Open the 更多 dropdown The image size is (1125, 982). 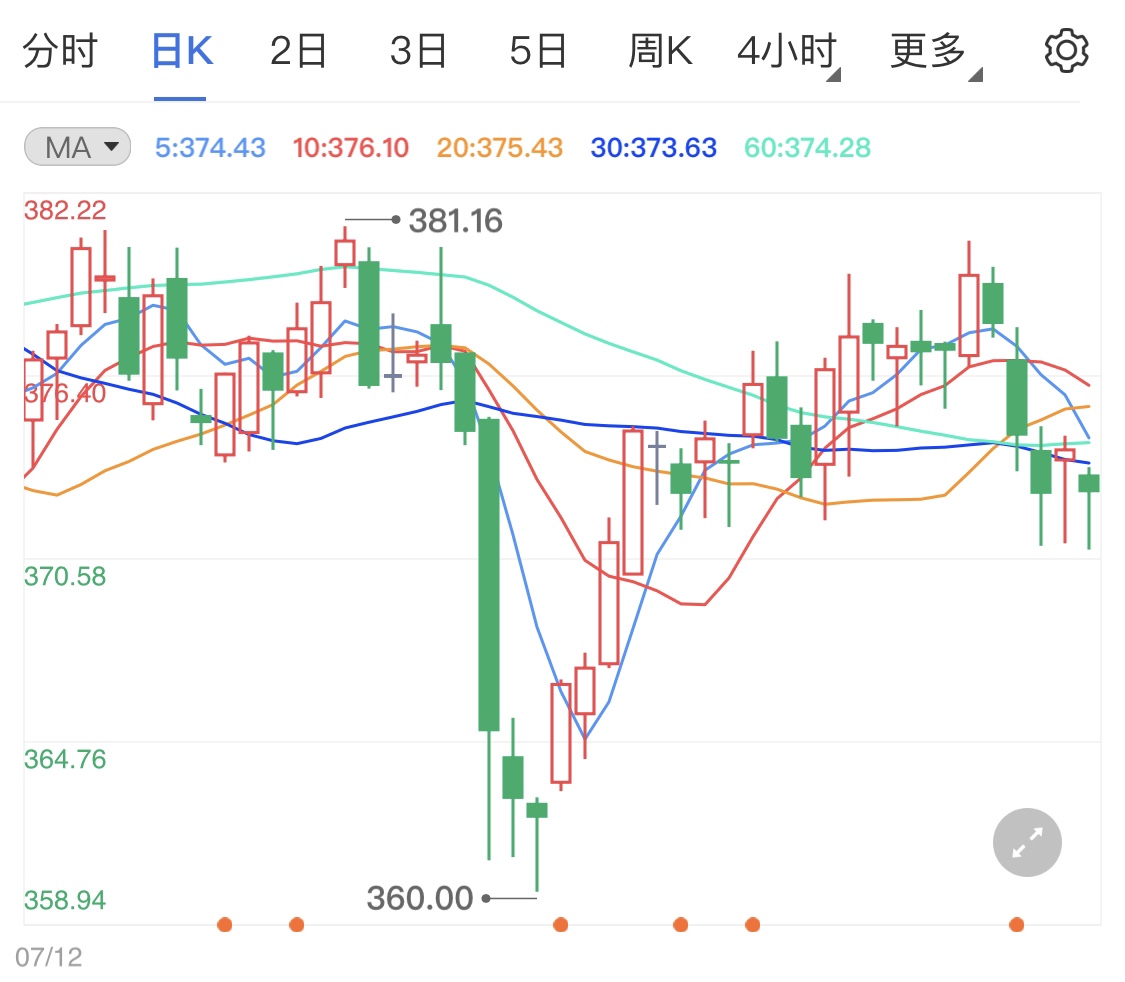[934, 53]
